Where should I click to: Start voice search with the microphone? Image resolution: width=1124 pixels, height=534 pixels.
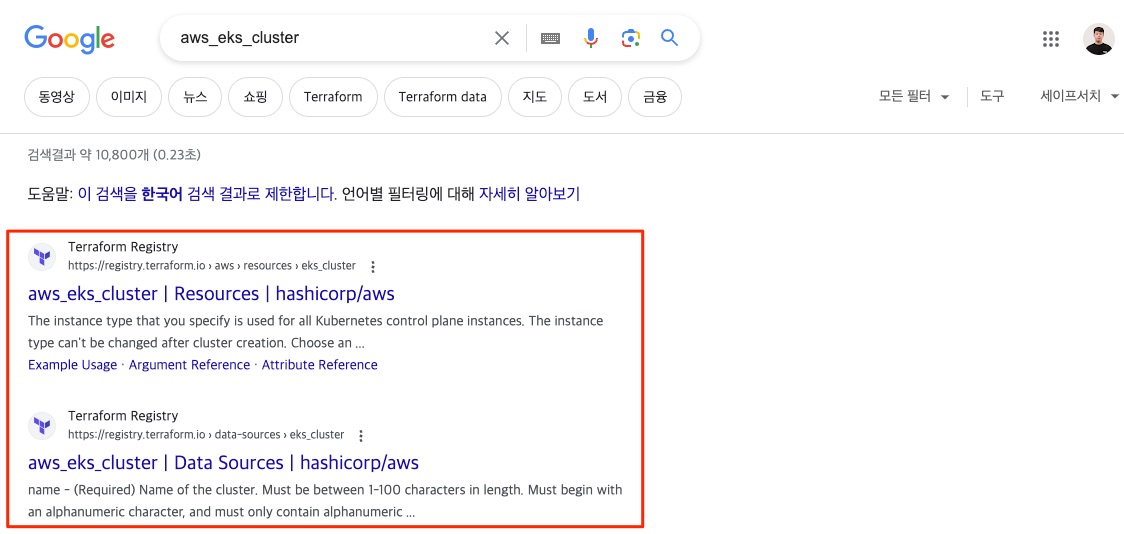tap(591, 38)
